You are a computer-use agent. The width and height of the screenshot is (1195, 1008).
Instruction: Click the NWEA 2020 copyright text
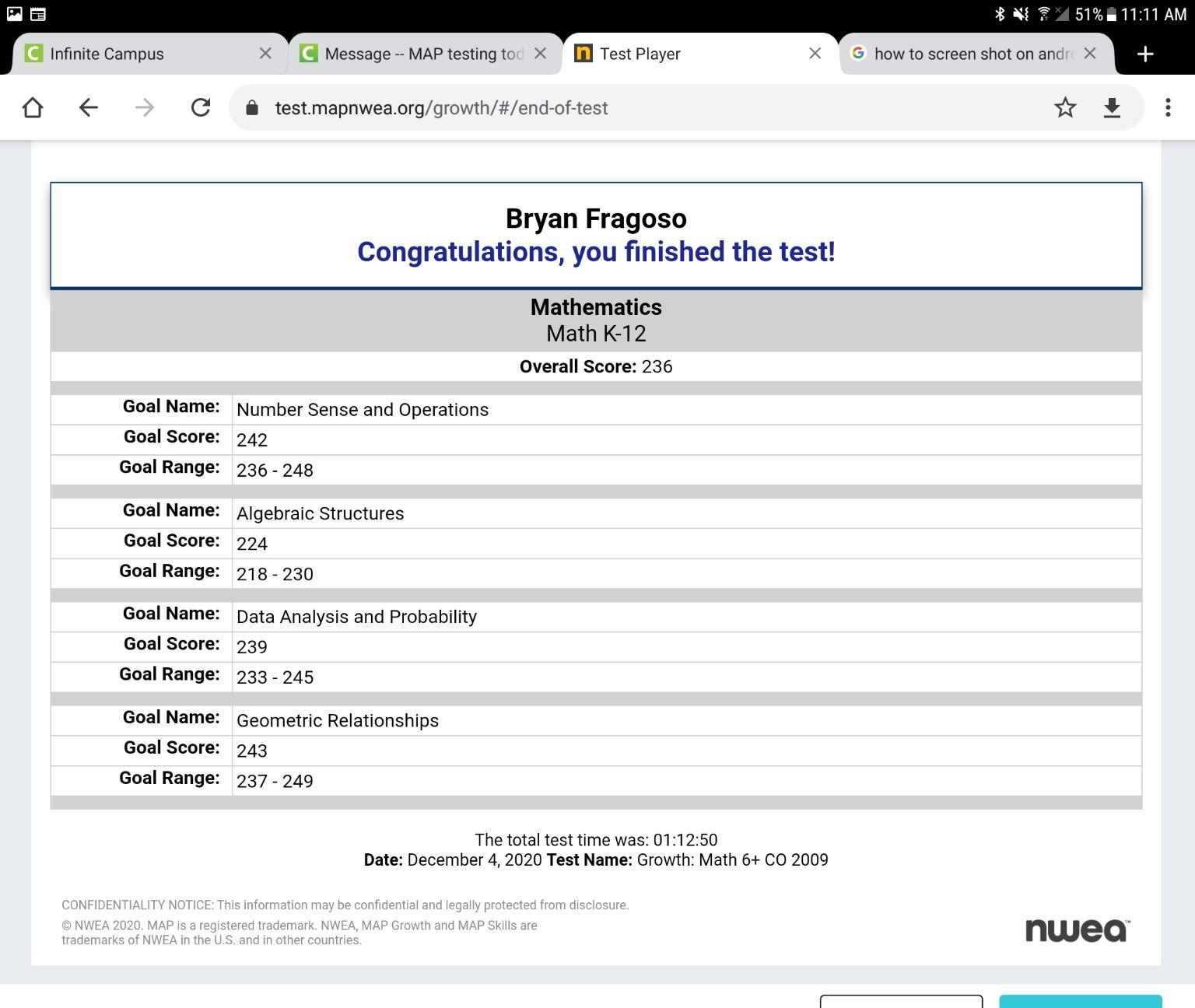300,933
